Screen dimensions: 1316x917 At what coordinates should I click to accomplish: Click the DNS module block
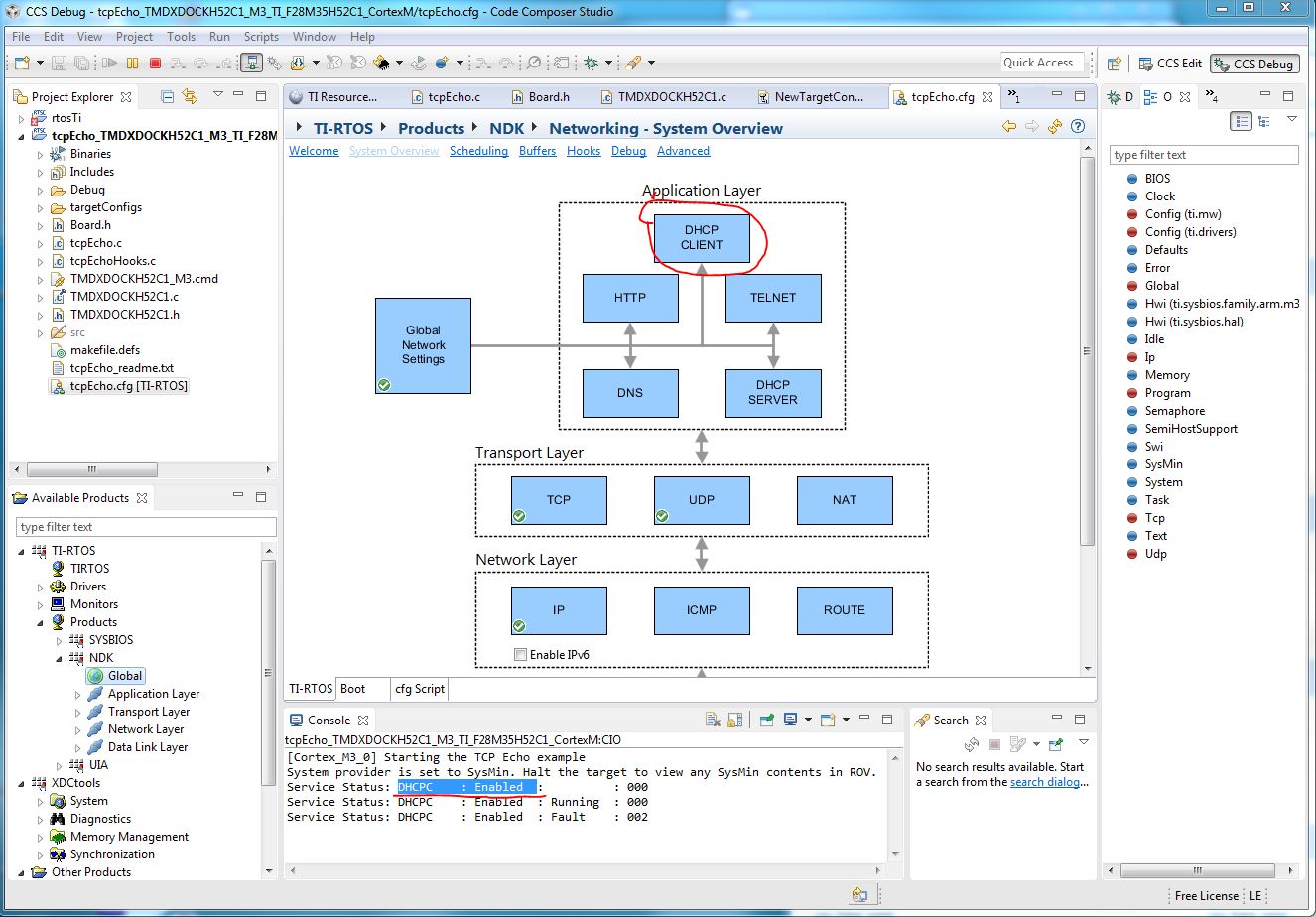point(630,393)
